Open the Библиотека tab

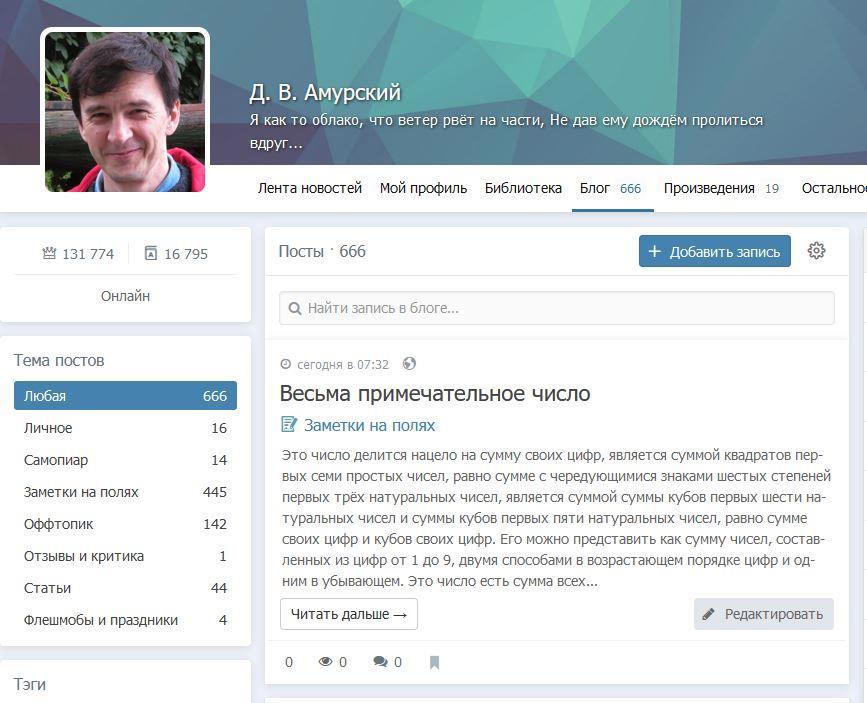tap(523, 188)
